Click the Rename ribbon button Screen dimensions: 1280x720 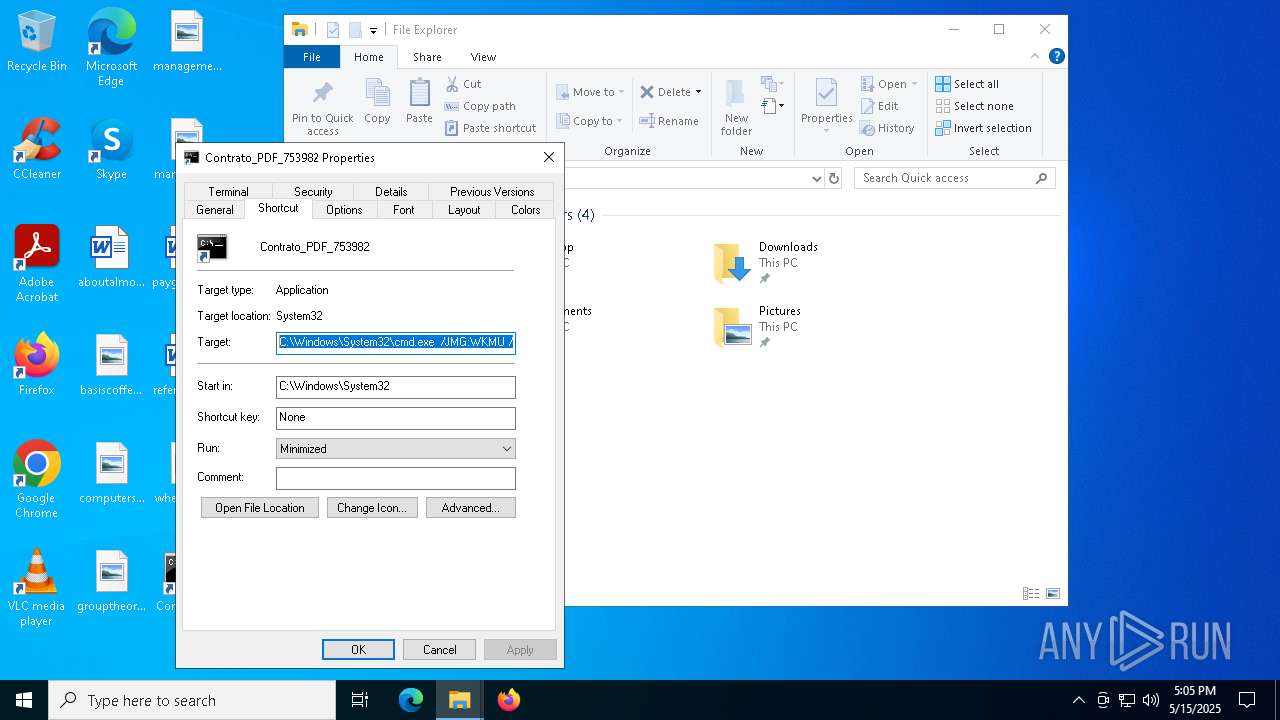[x=670, y=121]
